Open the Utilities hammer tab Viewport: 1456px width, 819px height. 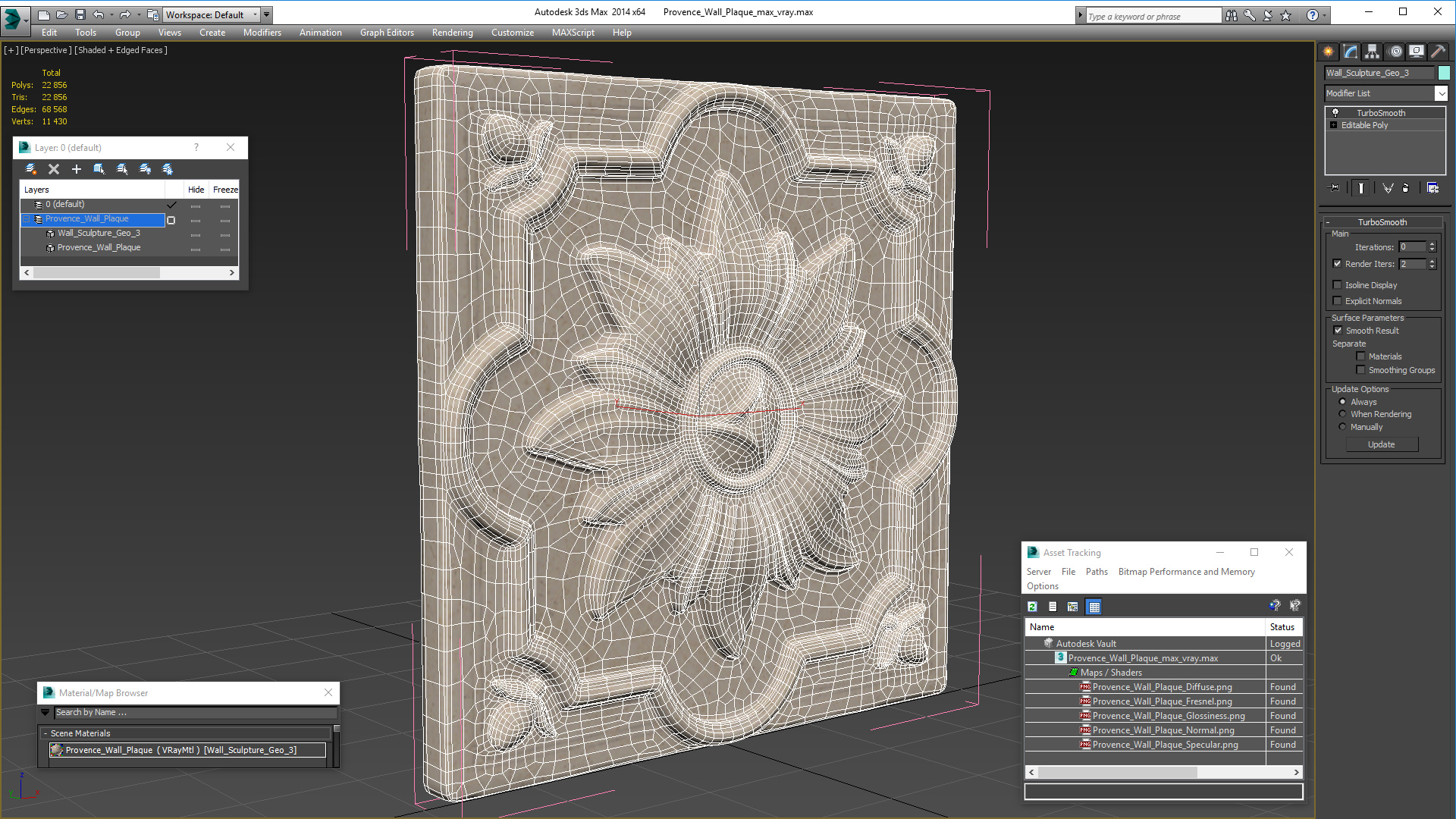click(x=1438, y=52)
